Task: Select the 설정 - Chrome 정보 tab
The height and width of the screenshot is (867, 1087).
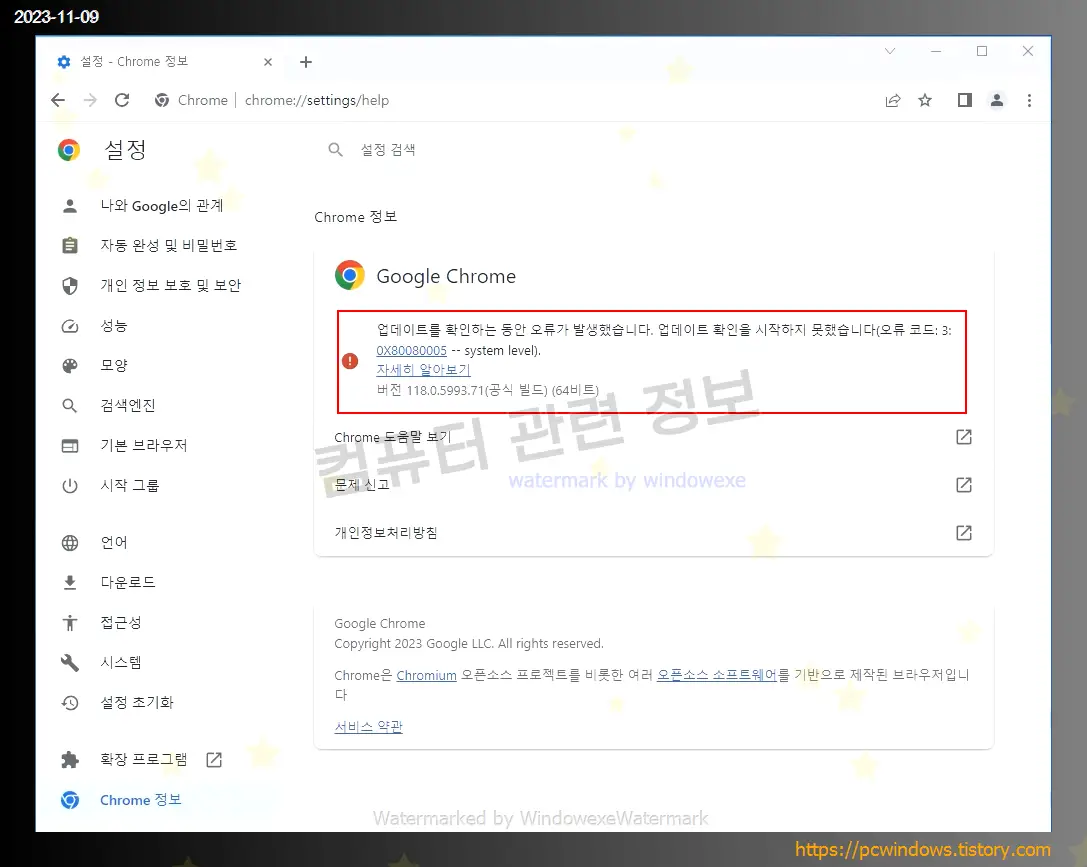Action: [164, 62]
